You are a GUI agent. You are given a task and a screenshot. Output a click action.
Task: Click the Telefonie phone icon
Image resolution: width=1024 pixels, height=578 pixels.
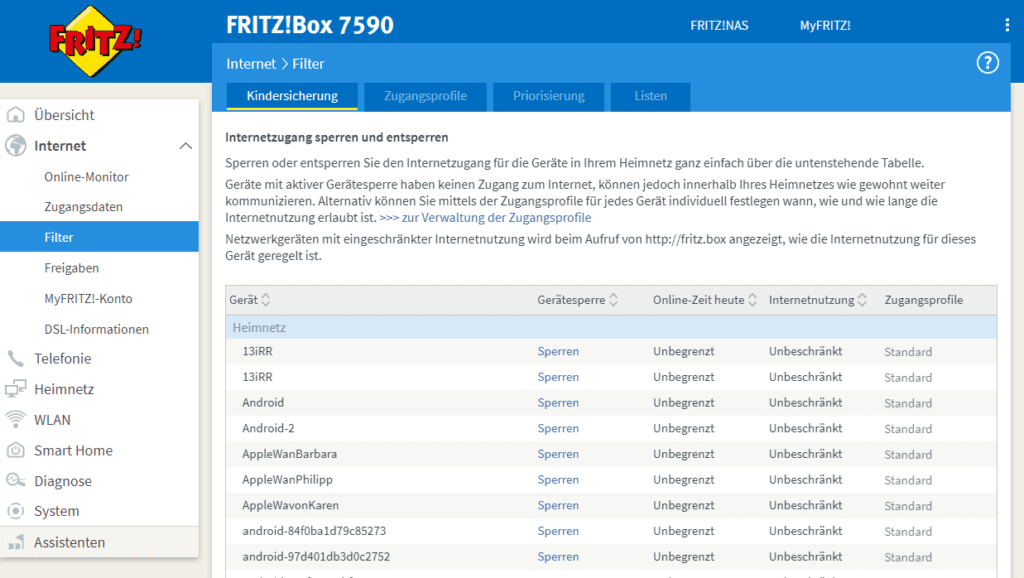16,359
